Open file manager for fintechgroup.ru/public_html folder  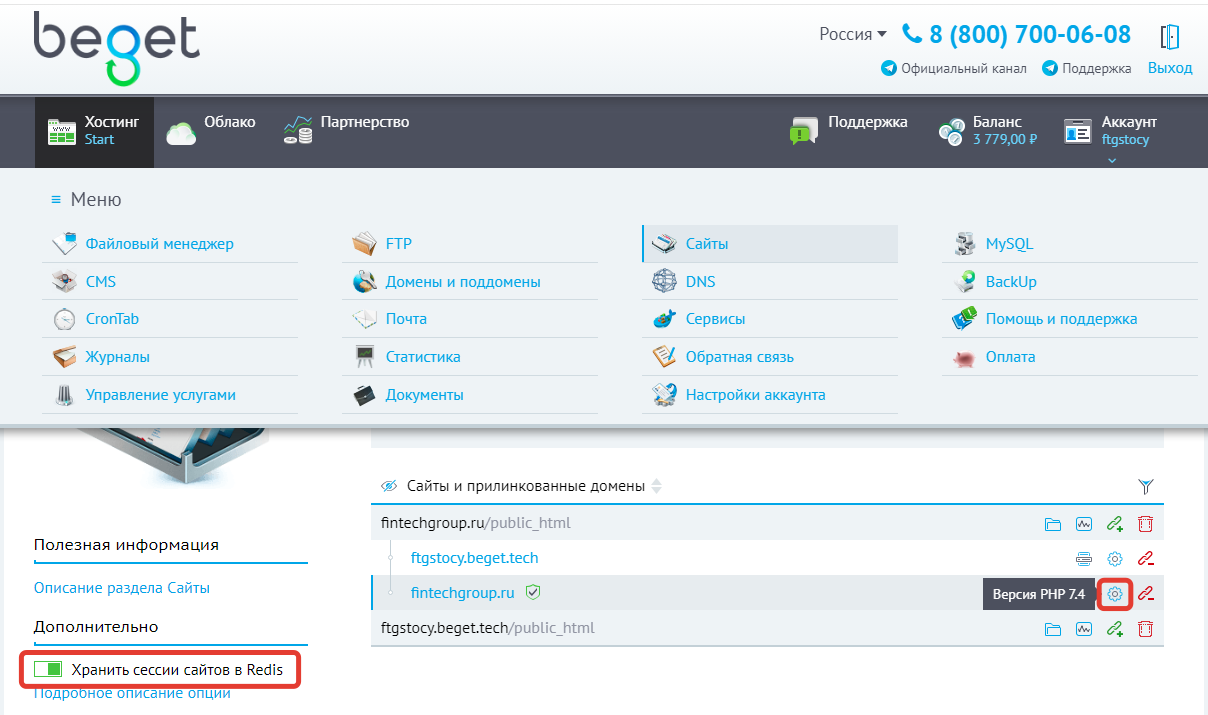(1052, 524)
